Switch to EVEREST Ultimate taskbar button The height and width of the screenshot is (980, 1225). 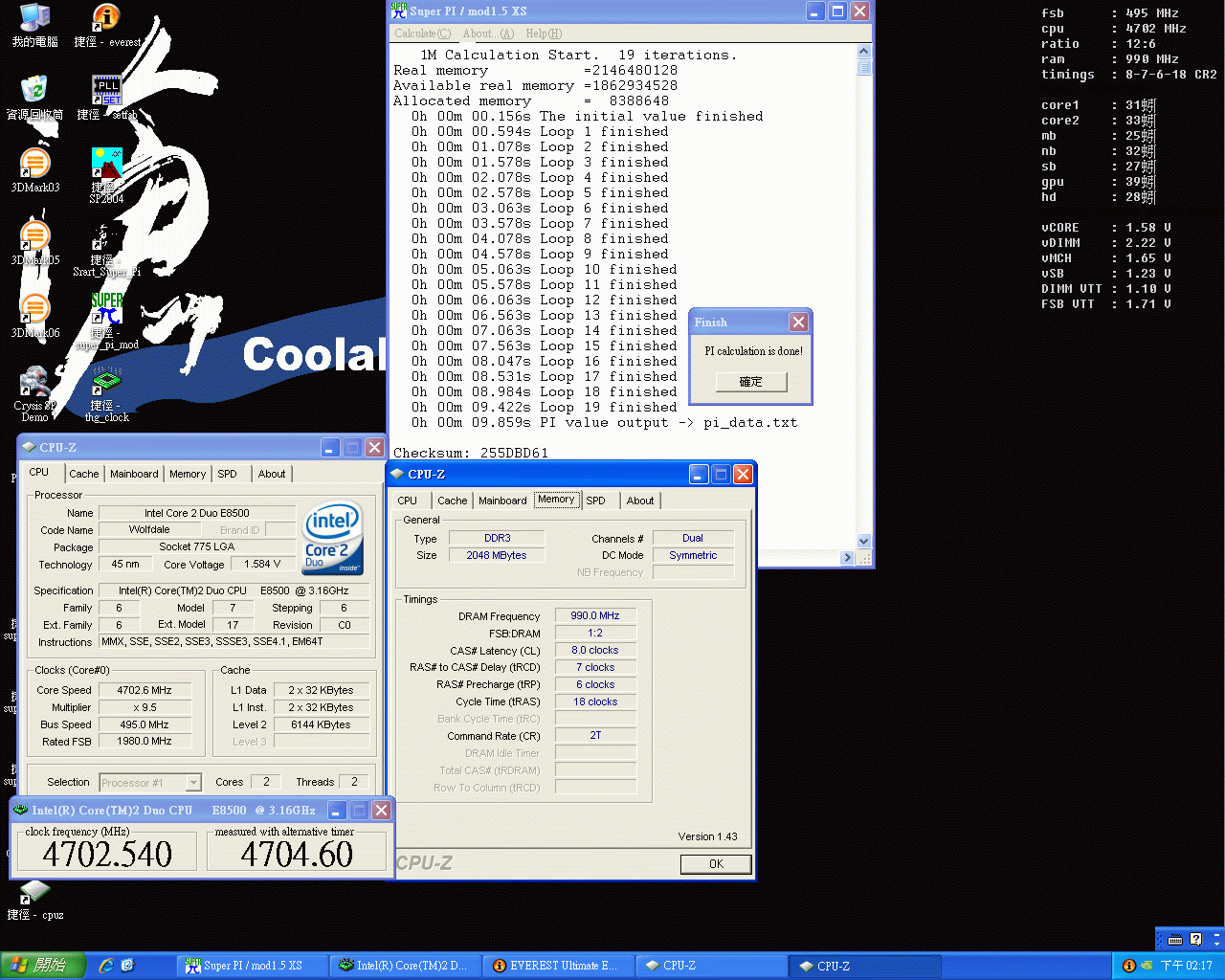coord(559,966)
